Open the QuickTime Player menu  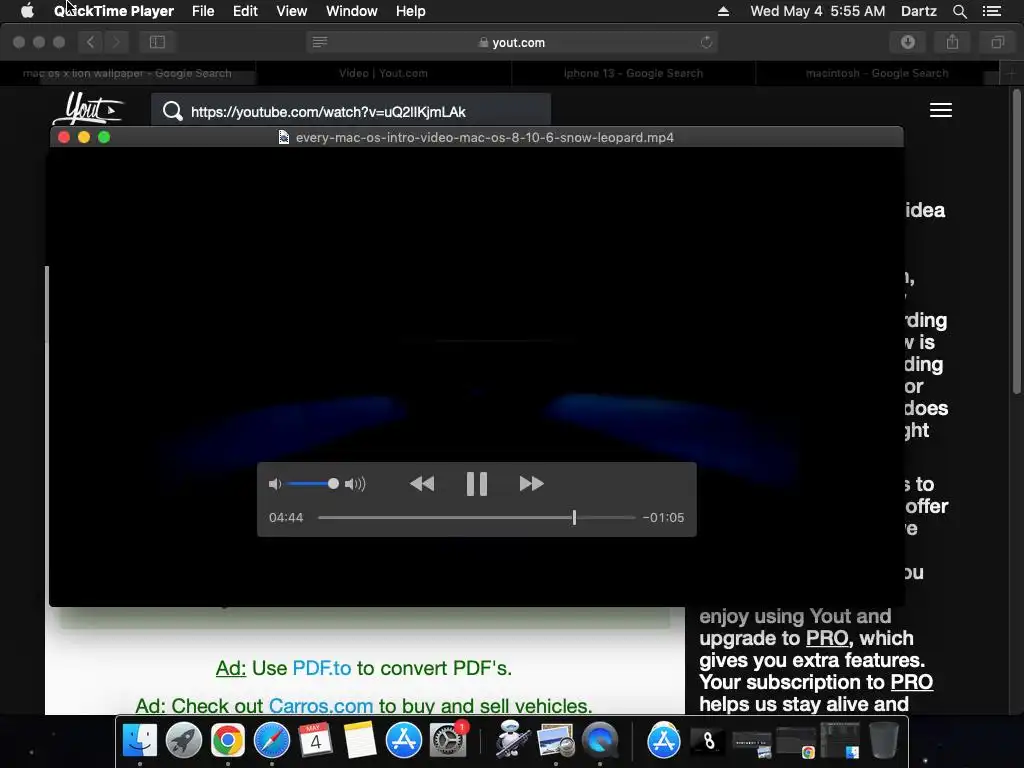coord(114,11)
